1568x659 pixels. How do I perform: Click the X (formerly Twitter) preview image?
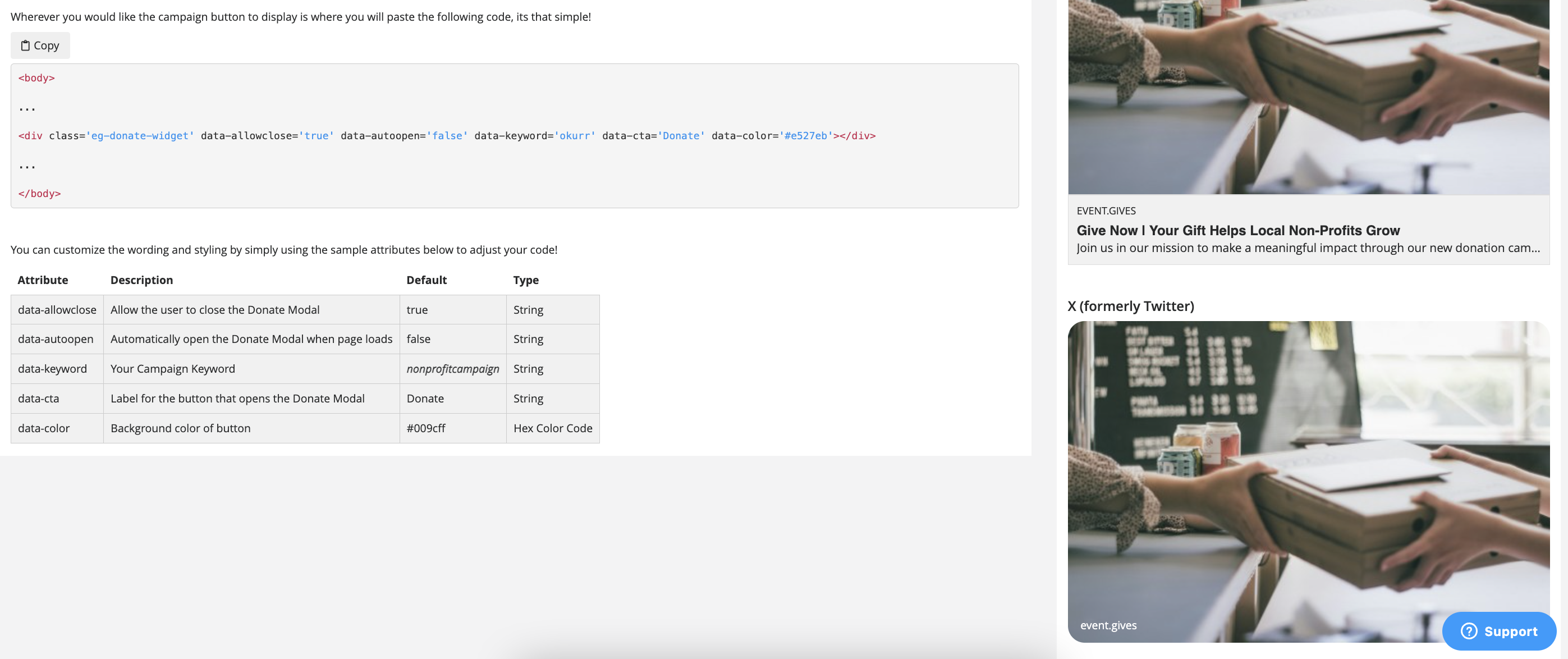click(x=1309, y=481)
